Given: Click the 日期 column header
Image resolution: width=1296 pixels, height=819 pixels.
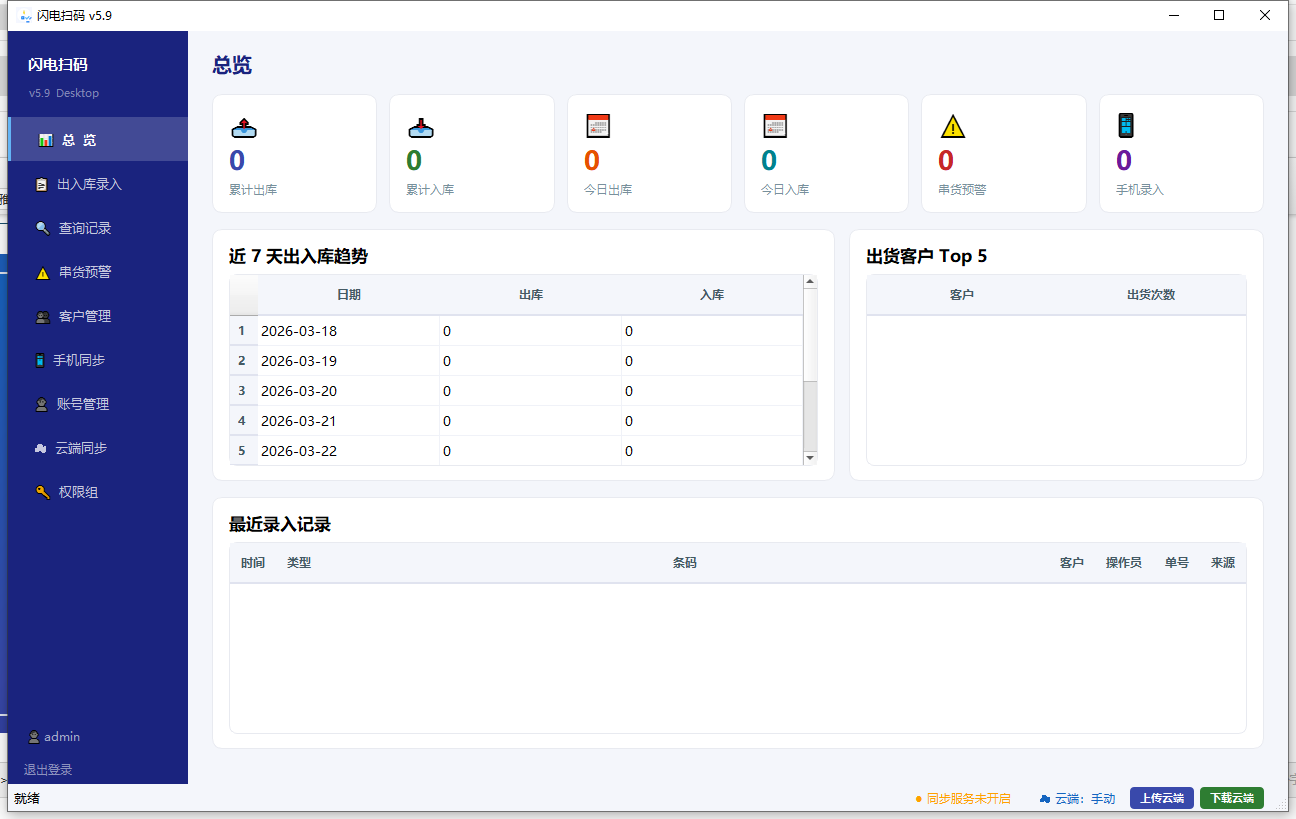Looking at the screenshot, I should pos(348,295).
